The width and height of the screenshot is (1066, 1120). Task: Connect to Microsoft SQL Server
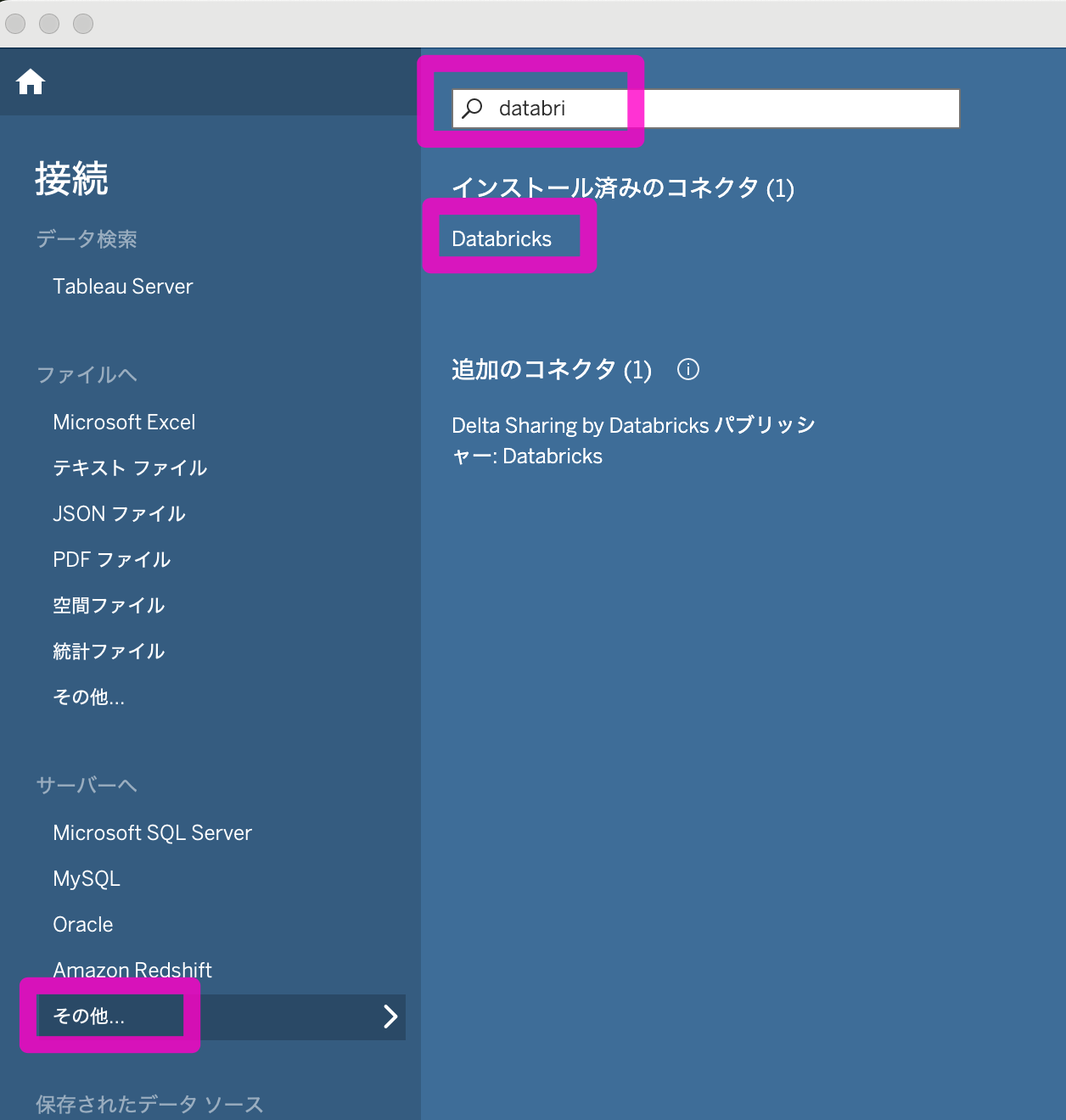153,833
